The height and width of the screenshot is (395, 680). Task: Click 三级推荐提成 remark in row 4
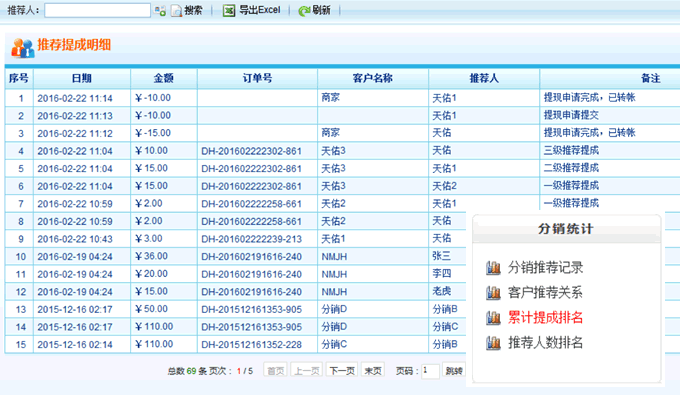[571, 150]
